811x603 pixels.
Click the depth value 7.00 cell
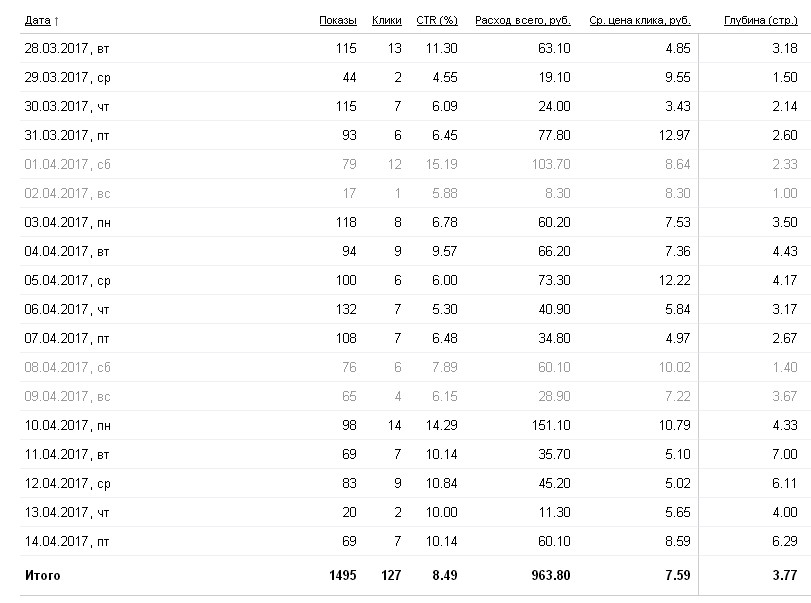[783, 454]
